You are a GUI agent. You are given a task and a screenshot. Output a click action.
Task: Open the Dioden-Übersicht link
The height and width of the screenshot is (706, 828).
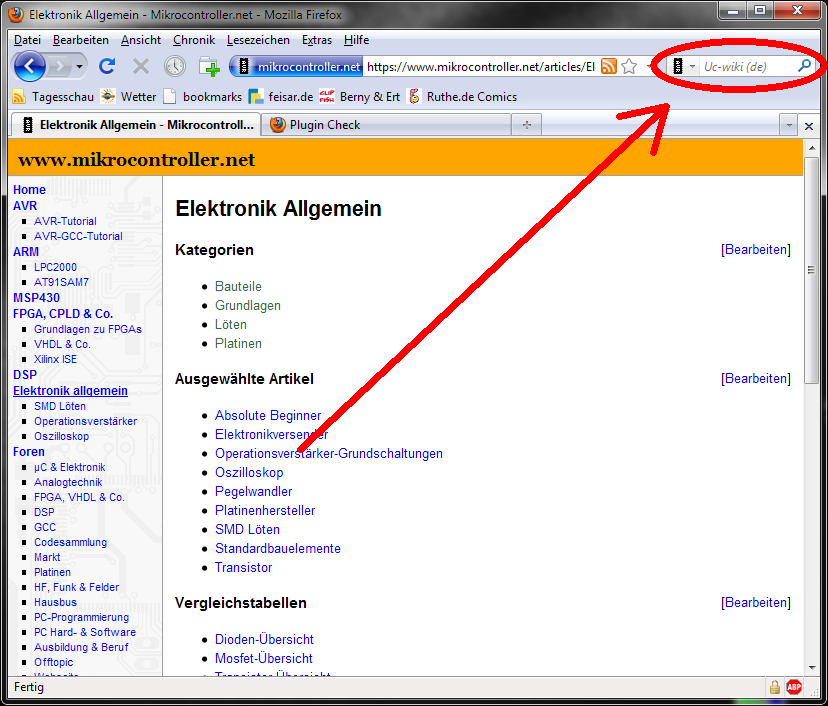click(264, 639)
